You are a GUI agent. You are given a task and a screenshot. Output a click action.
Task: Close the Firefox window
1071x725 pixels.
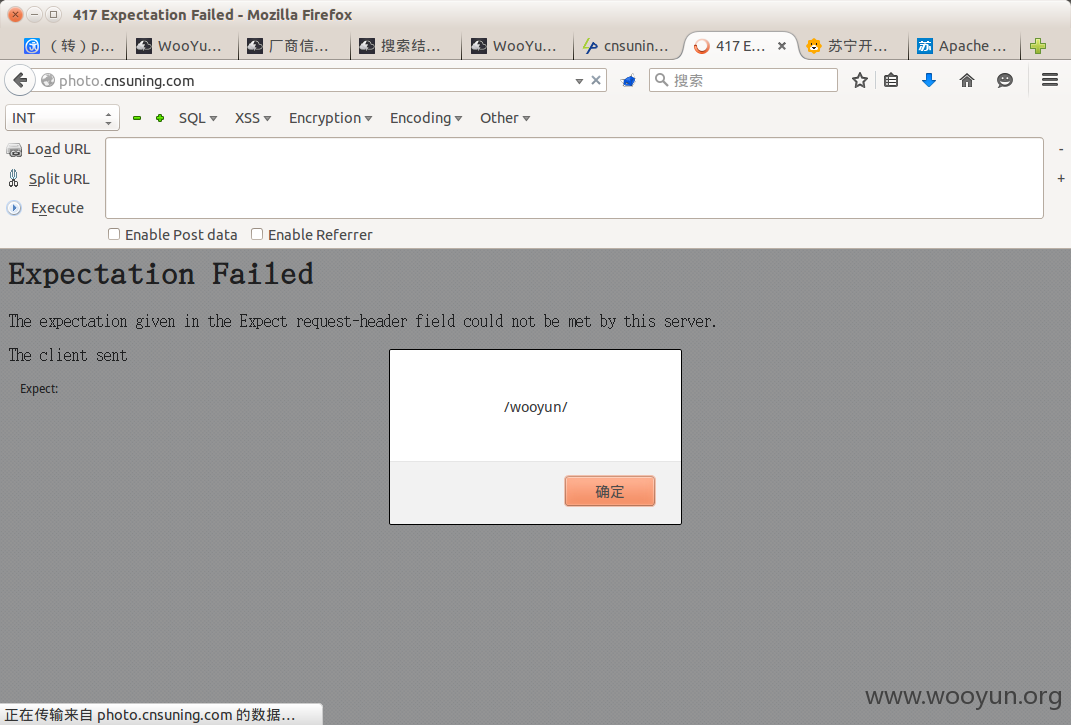click(15, 14)
